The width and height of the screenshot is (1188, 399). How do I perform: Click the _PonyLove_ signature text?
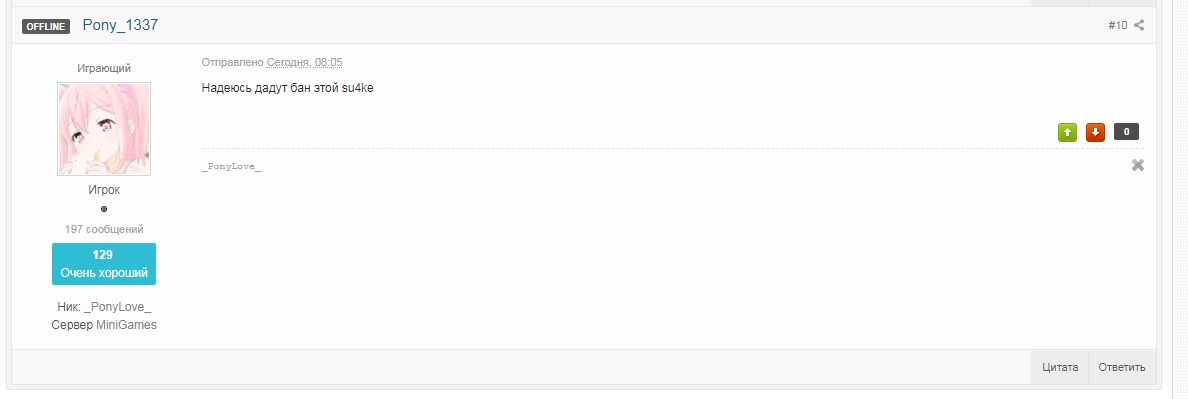231,167
